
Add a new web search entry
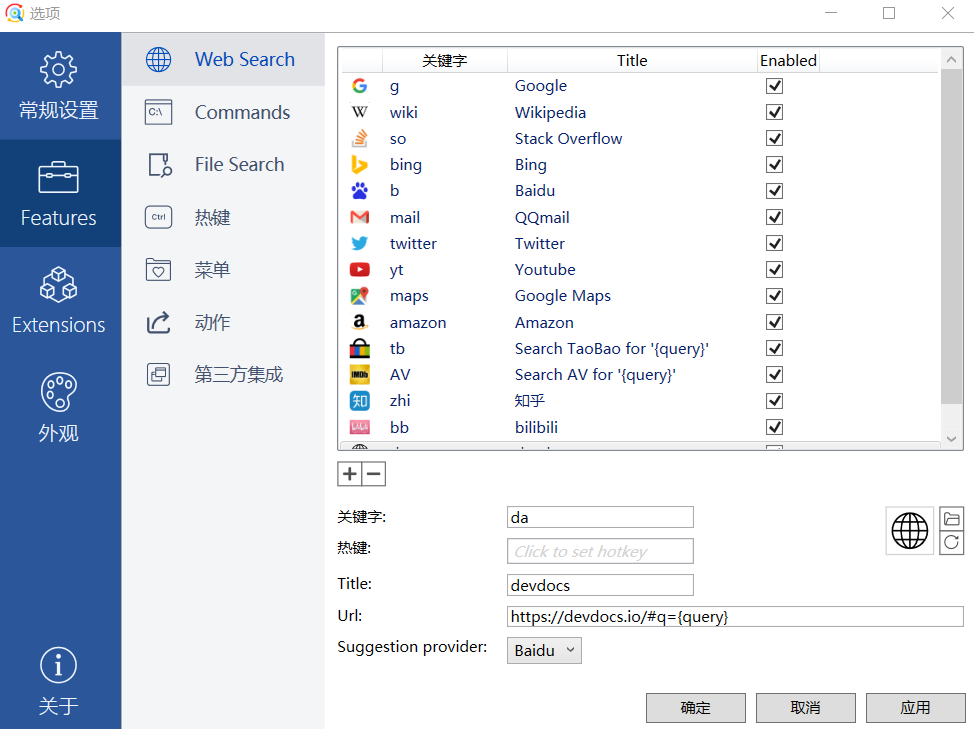pos(350,474)
